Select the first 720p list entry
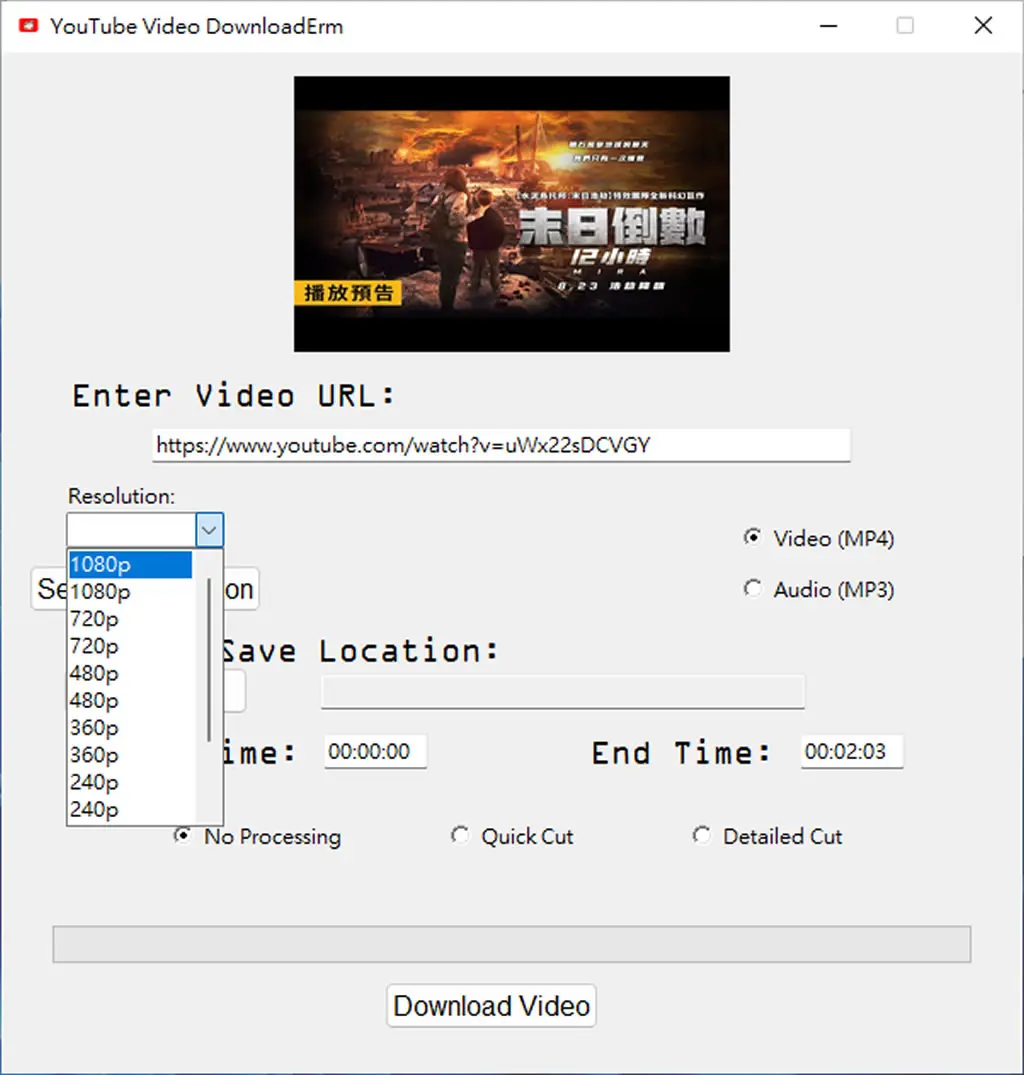Viewport: 1024px width, 1075px height. tap(130, 618)
